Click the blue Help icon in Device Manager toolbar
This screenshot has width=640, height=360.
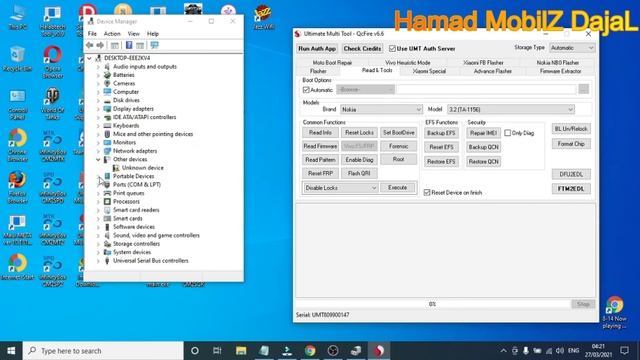pos(129,45)
